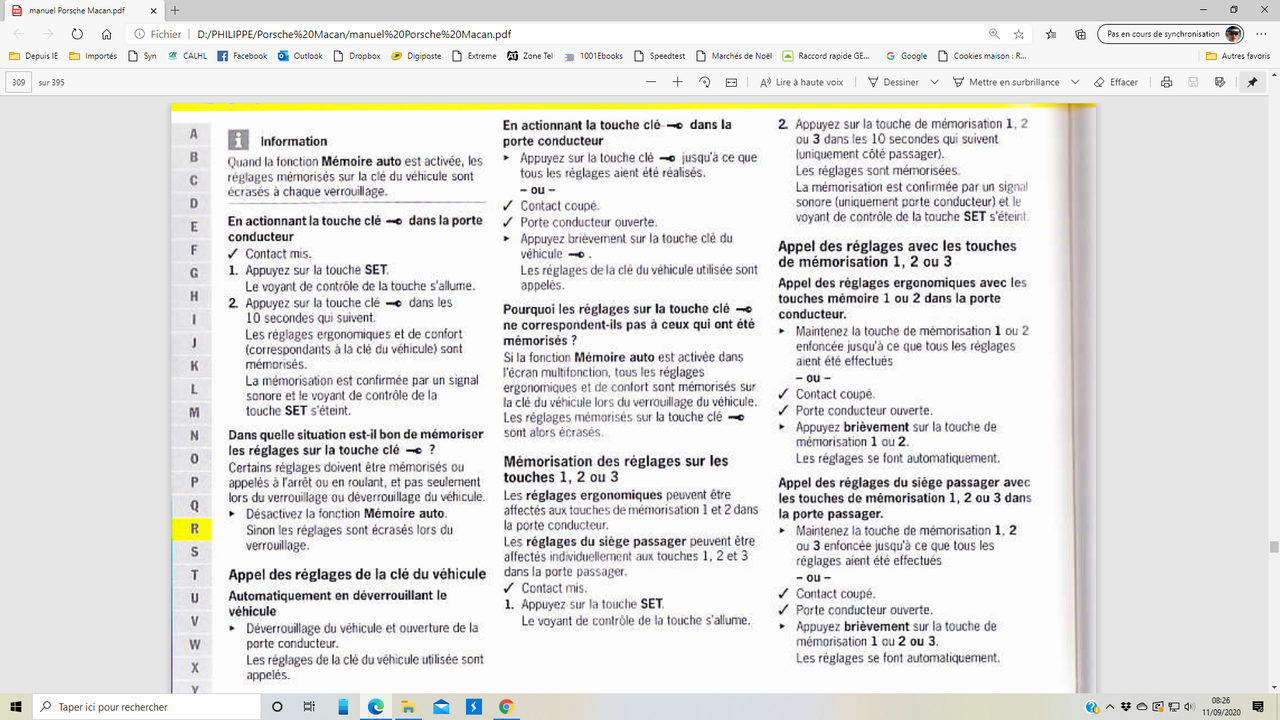Click index letter R highlighted in yellow
The height and width of the screenshot is (720, 1280).
[x=194, y=528]
